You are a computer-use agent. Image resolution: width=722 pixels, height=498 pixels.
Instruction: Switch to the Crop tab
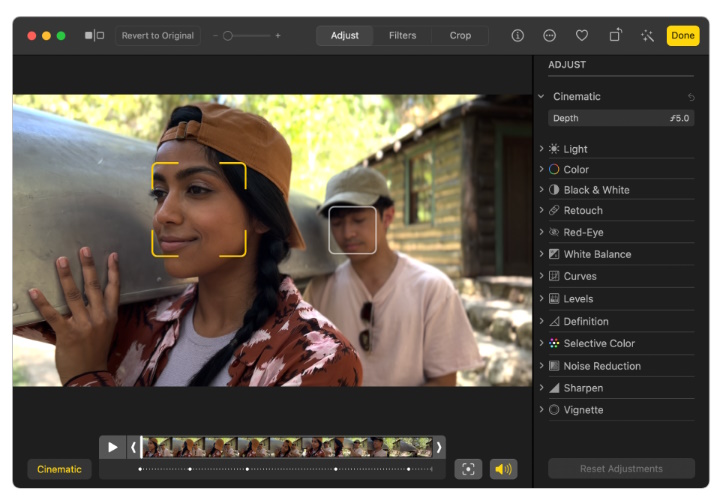pyautogui.click(x=460, y=35)
